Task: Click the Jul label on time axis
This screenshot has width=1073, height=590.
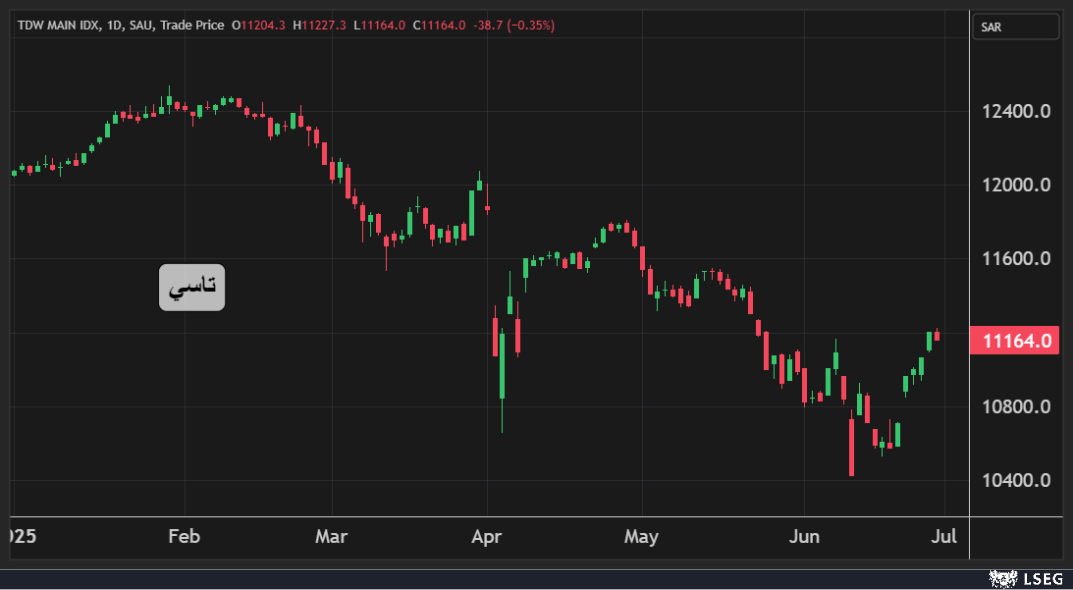Action: (x=945, y=537)
